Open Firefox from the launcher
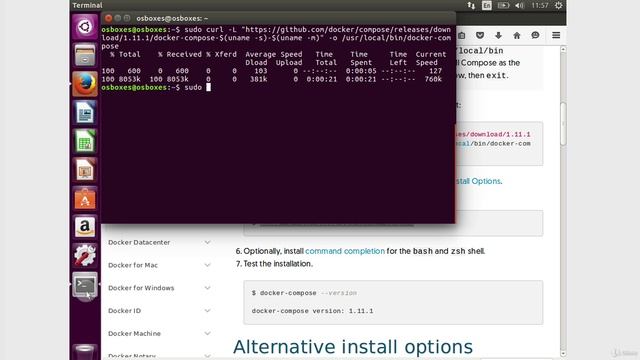 [85, 84]
